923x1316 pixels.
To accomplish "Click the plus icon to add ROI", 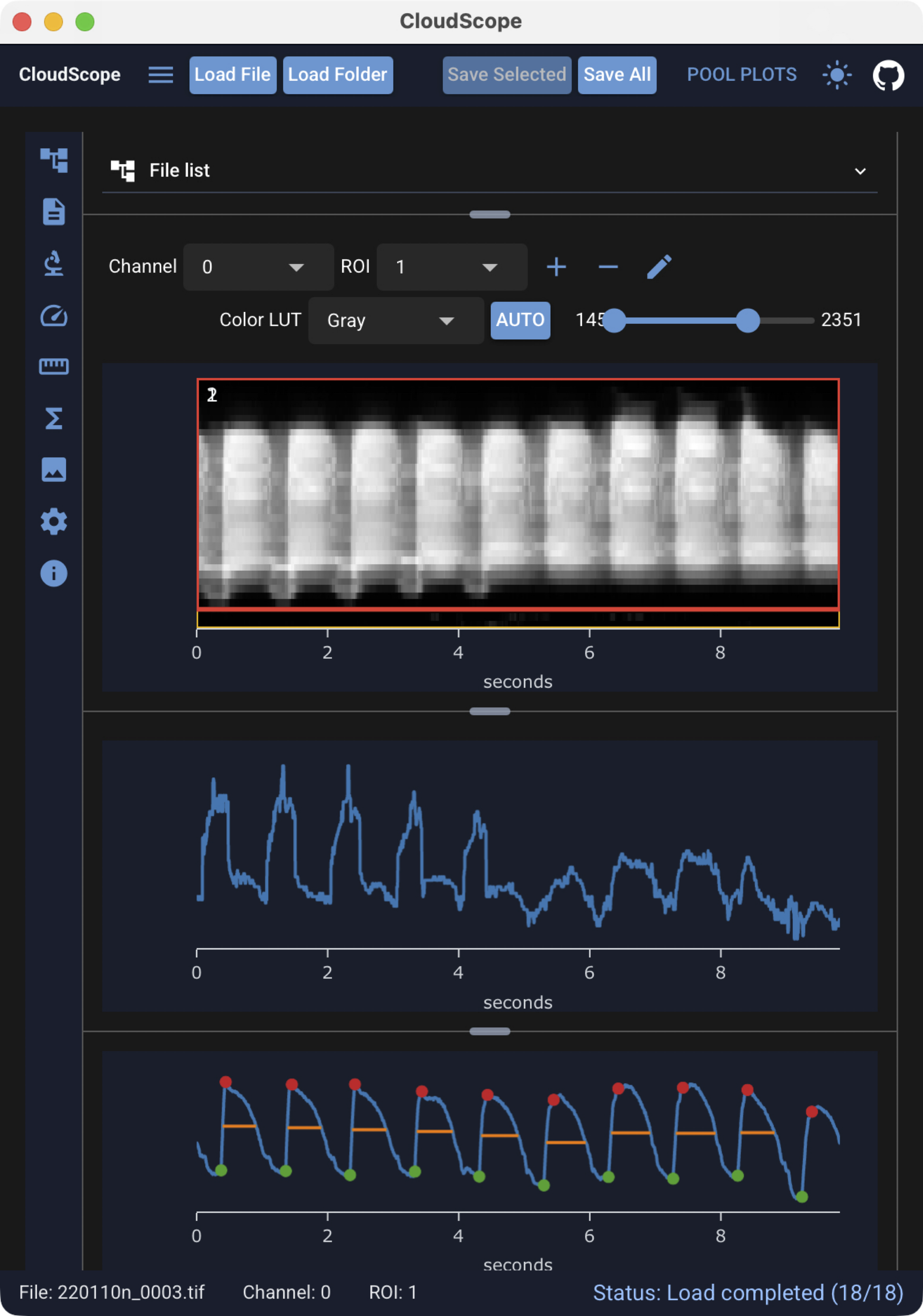I will coord(556,267).
